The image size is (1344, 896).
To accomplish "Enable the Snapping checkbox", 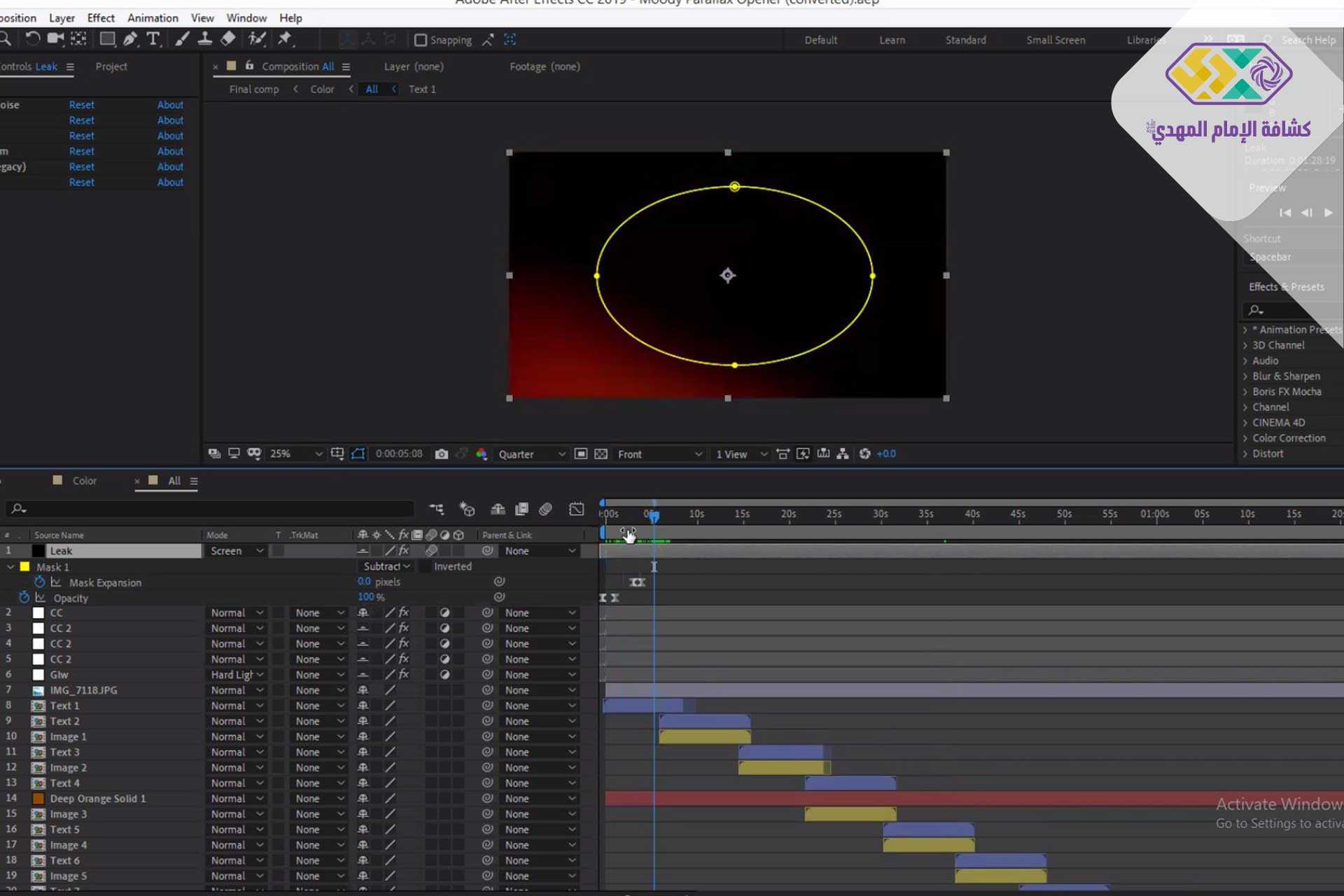I will pos(421,41).
